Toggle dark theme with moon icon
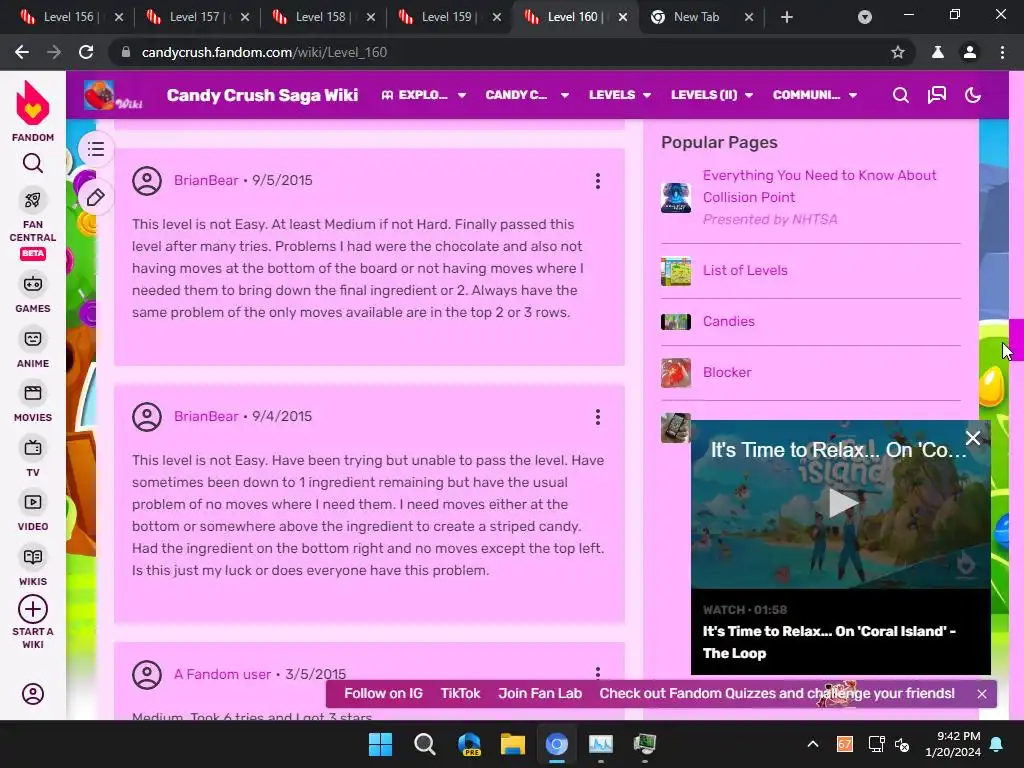The height and width of the screenshot is (768, 1024). coord(973,95)
